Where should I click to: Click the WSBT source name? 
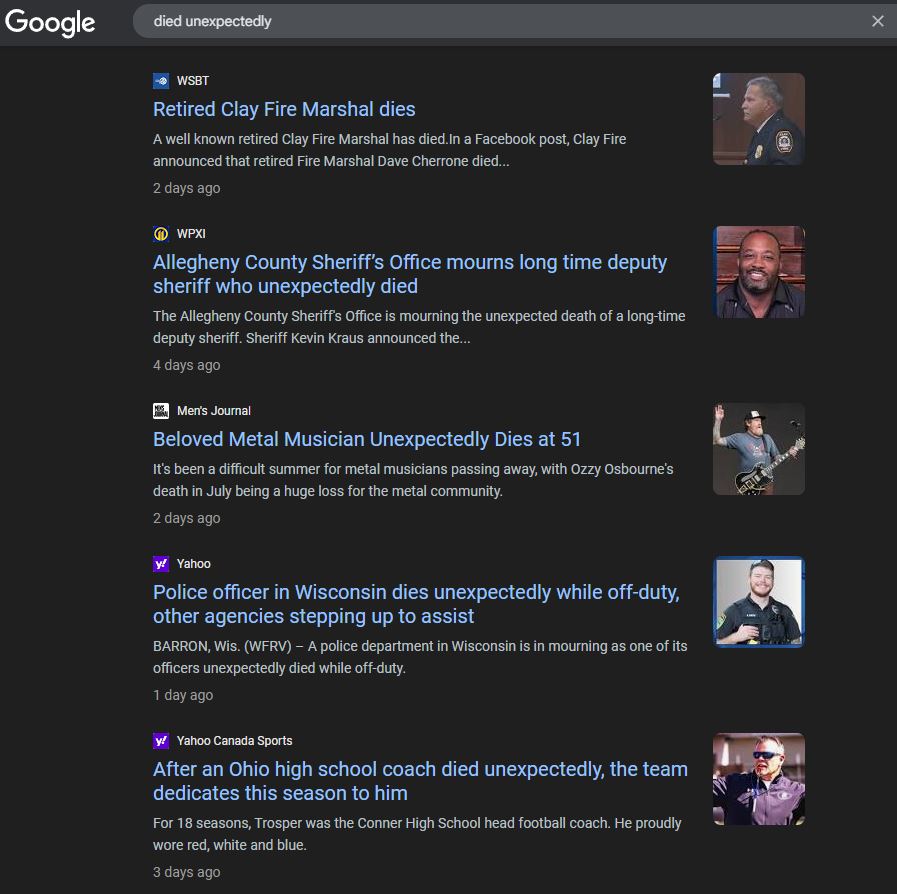(x=193, y=81)
